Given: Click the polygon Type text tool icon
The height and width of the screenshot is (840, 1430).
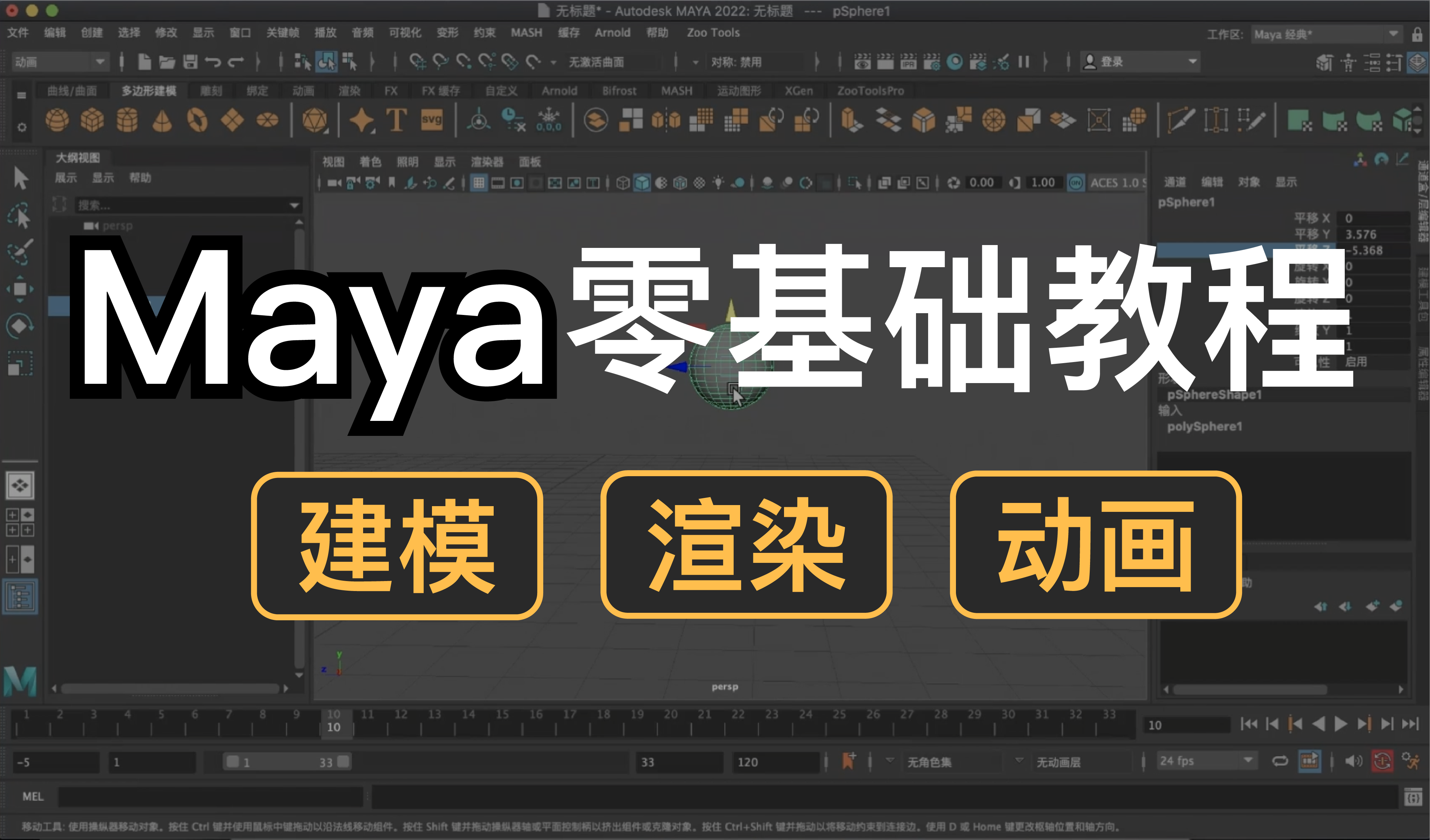Looking at the screenshot, I should click(397, 120).
